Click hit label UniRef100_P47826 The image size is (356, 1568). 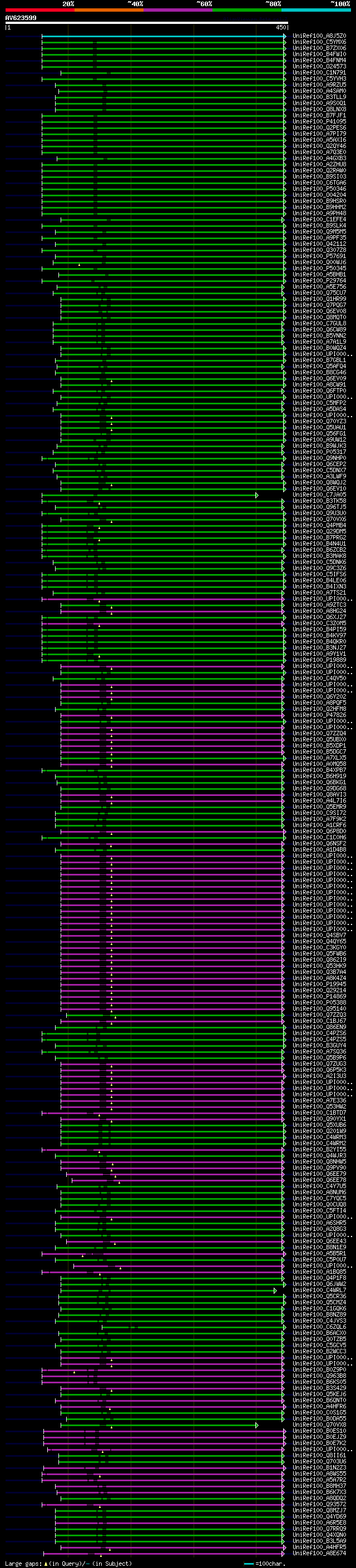319,715
